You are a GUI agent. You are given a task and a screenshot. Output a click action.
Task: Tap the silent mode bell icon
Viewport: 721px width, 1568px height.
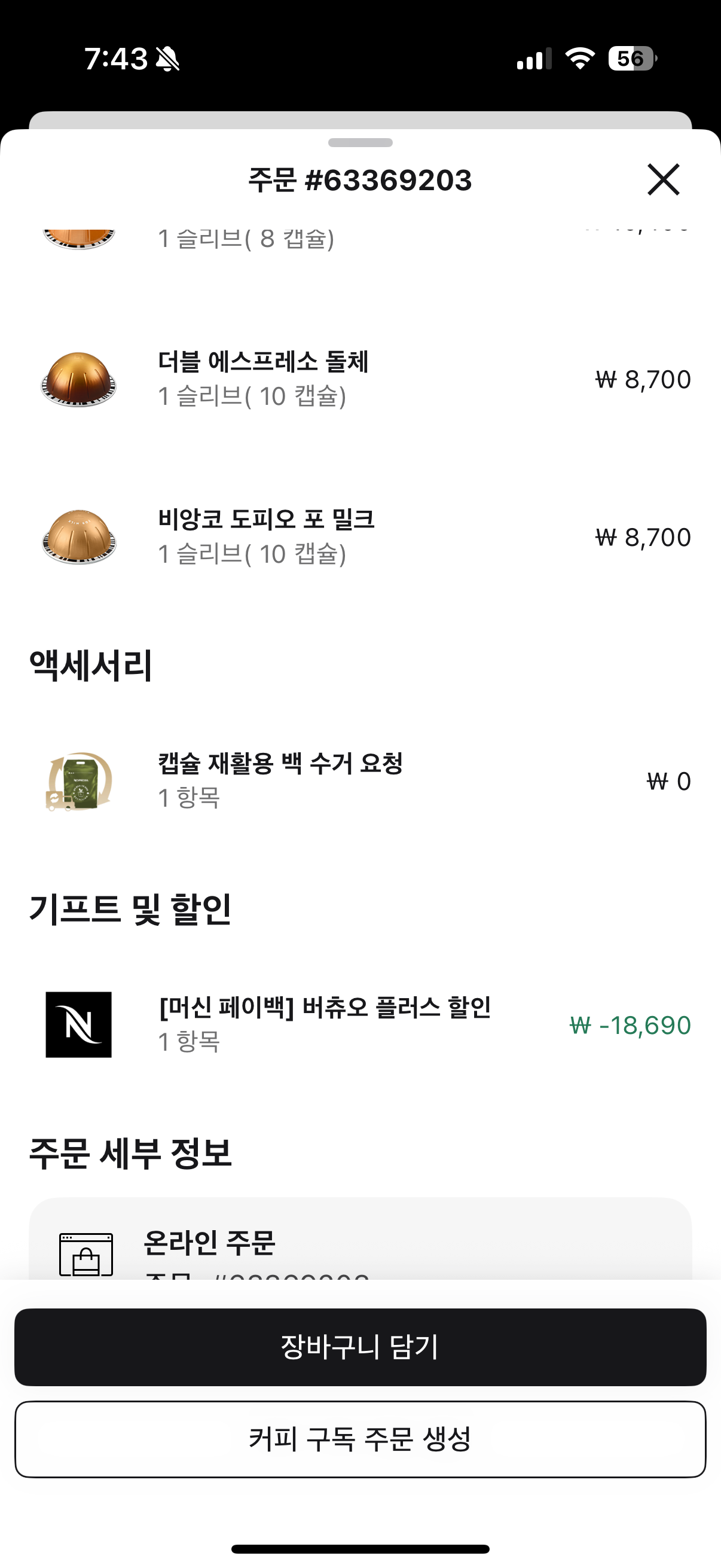pos(167,59)
